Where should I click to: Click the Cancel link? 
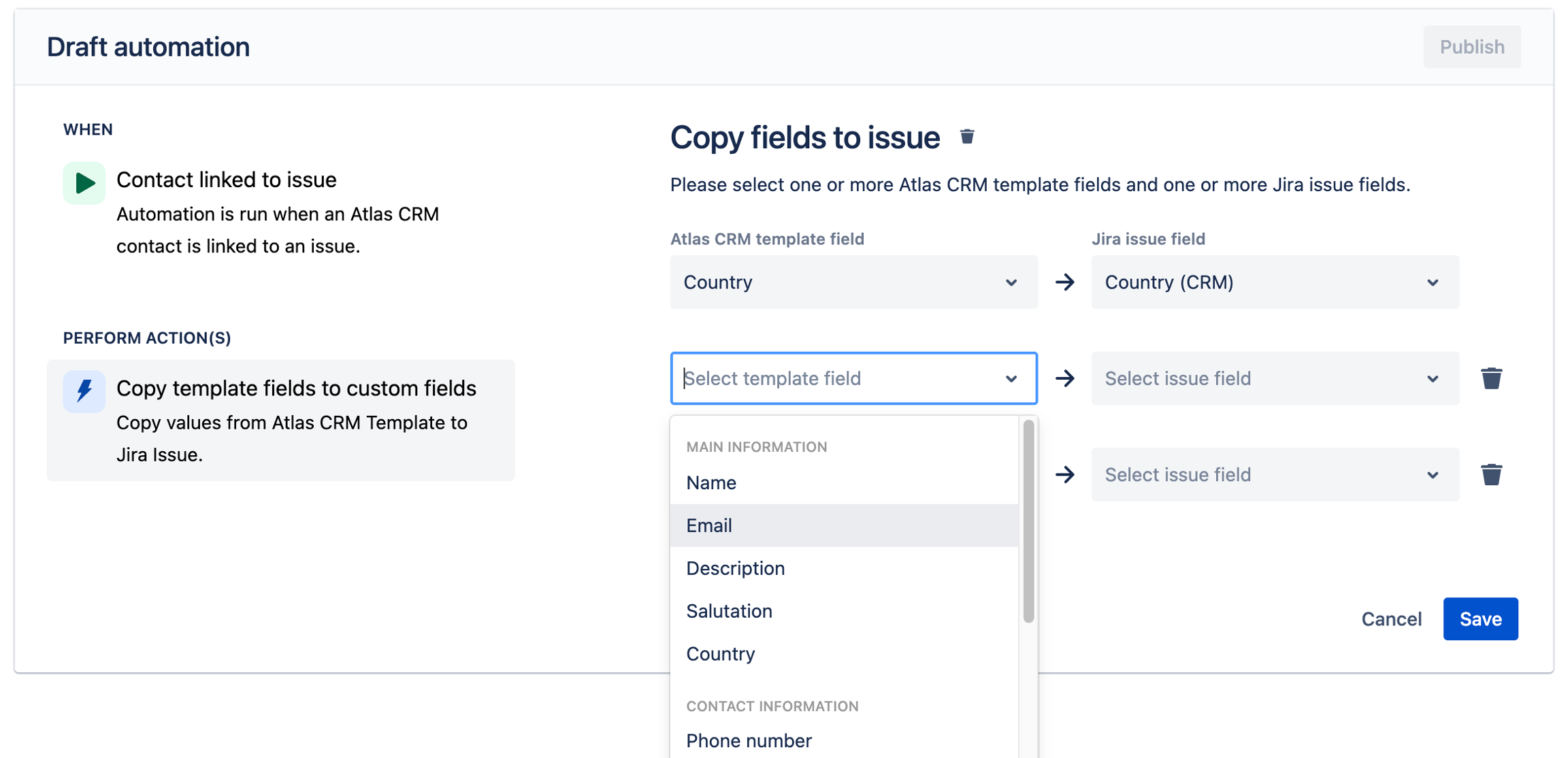[1391, 619]
